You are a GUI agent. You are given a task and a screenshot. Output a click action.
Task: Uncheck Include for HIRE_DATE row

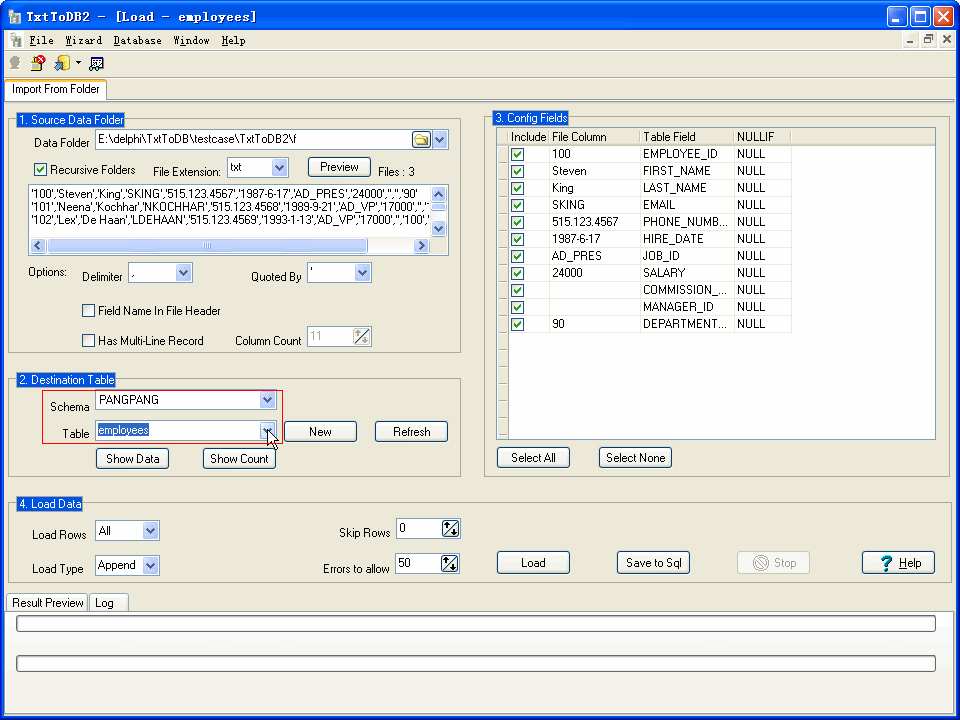517,239
